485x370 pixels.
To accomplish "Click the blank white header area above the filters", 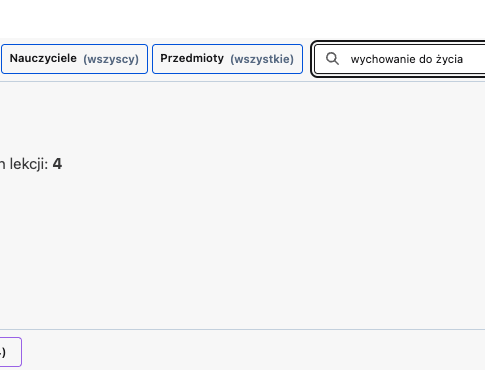I will (242, 19).
